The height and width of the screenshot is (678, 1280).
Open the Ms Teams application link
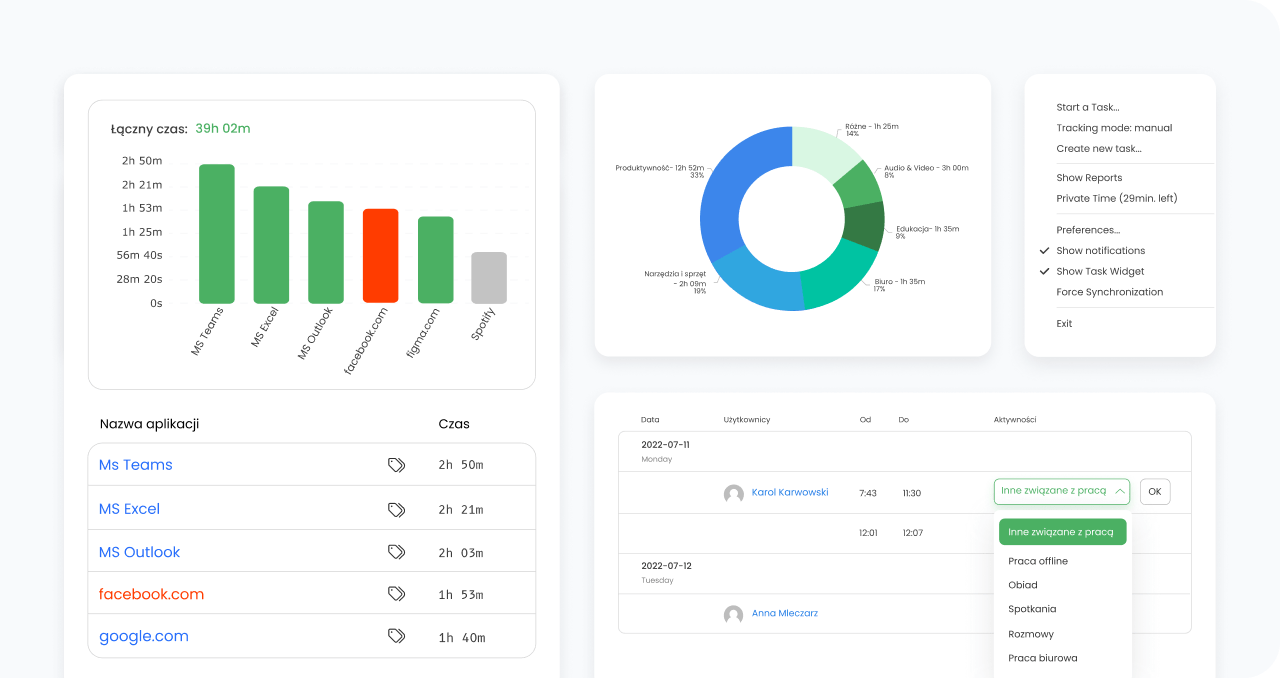[135, 465]
